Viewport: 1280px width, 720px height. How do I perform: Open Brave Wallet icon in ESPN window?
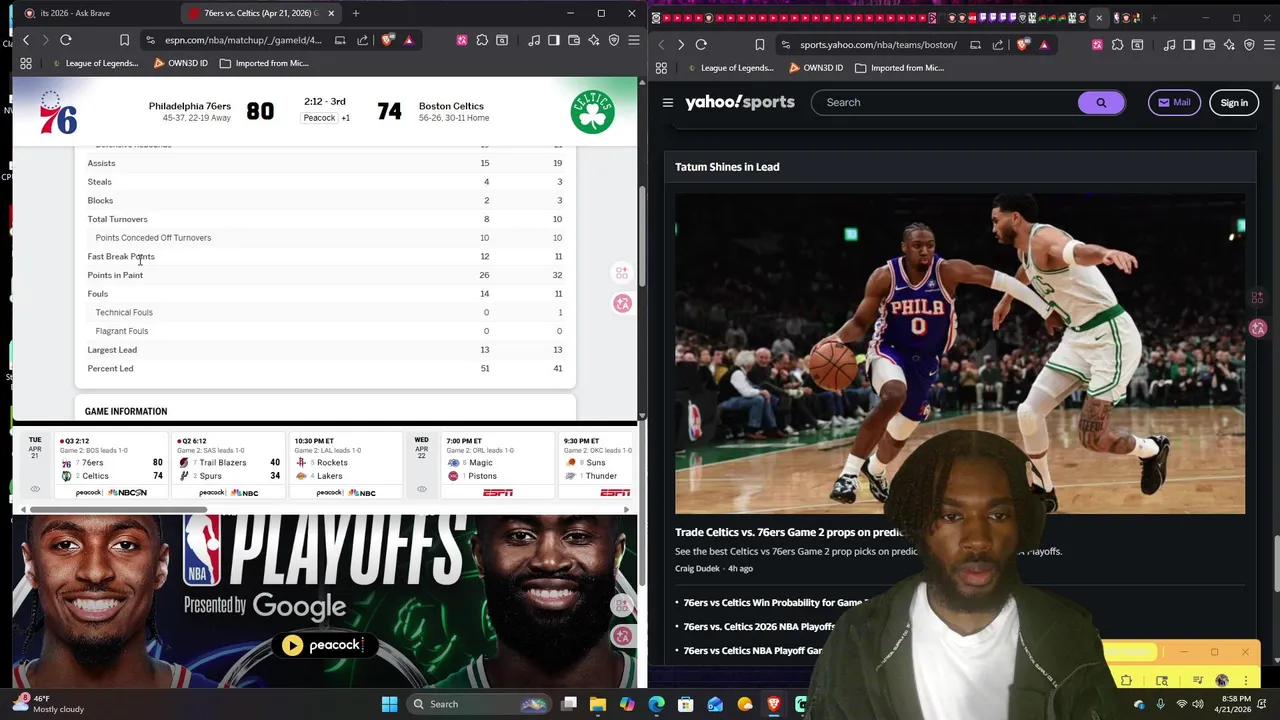point(574,40)
